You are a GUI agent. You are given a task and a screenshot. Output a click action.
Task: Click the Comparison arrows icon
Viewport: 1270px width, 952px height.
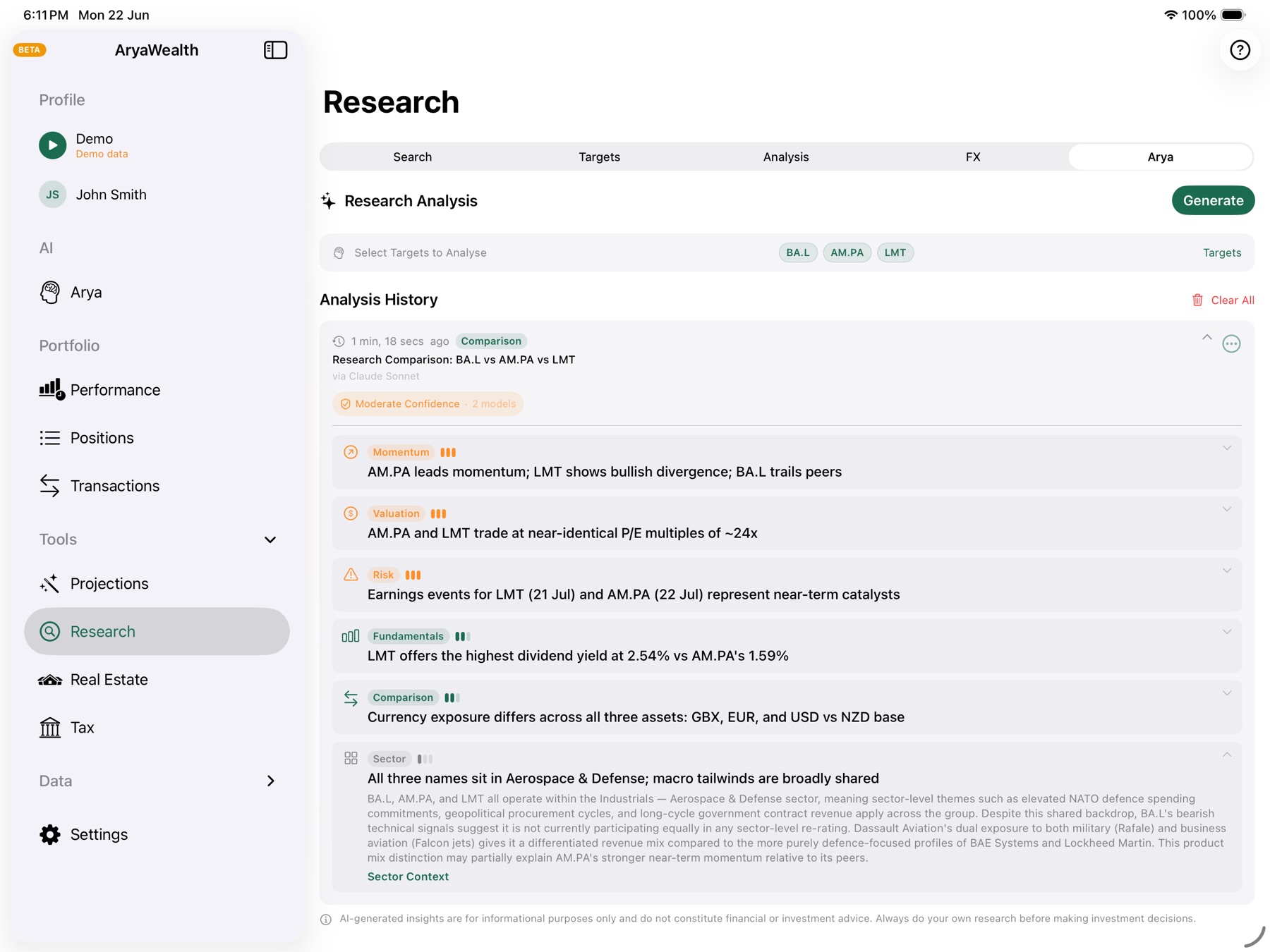(351, 697)
